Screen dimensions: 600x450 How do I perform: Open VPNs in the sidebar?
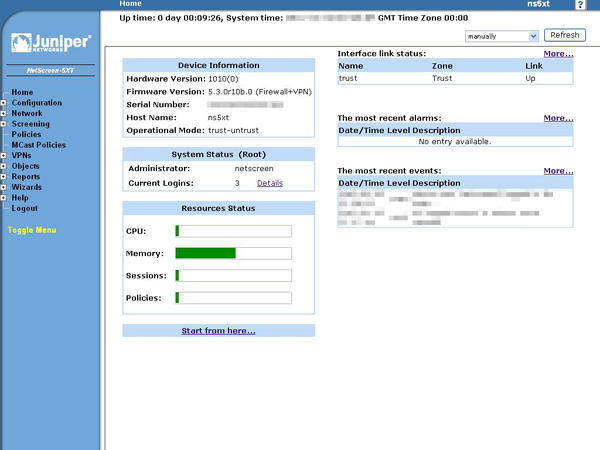(x=21, y=156)
